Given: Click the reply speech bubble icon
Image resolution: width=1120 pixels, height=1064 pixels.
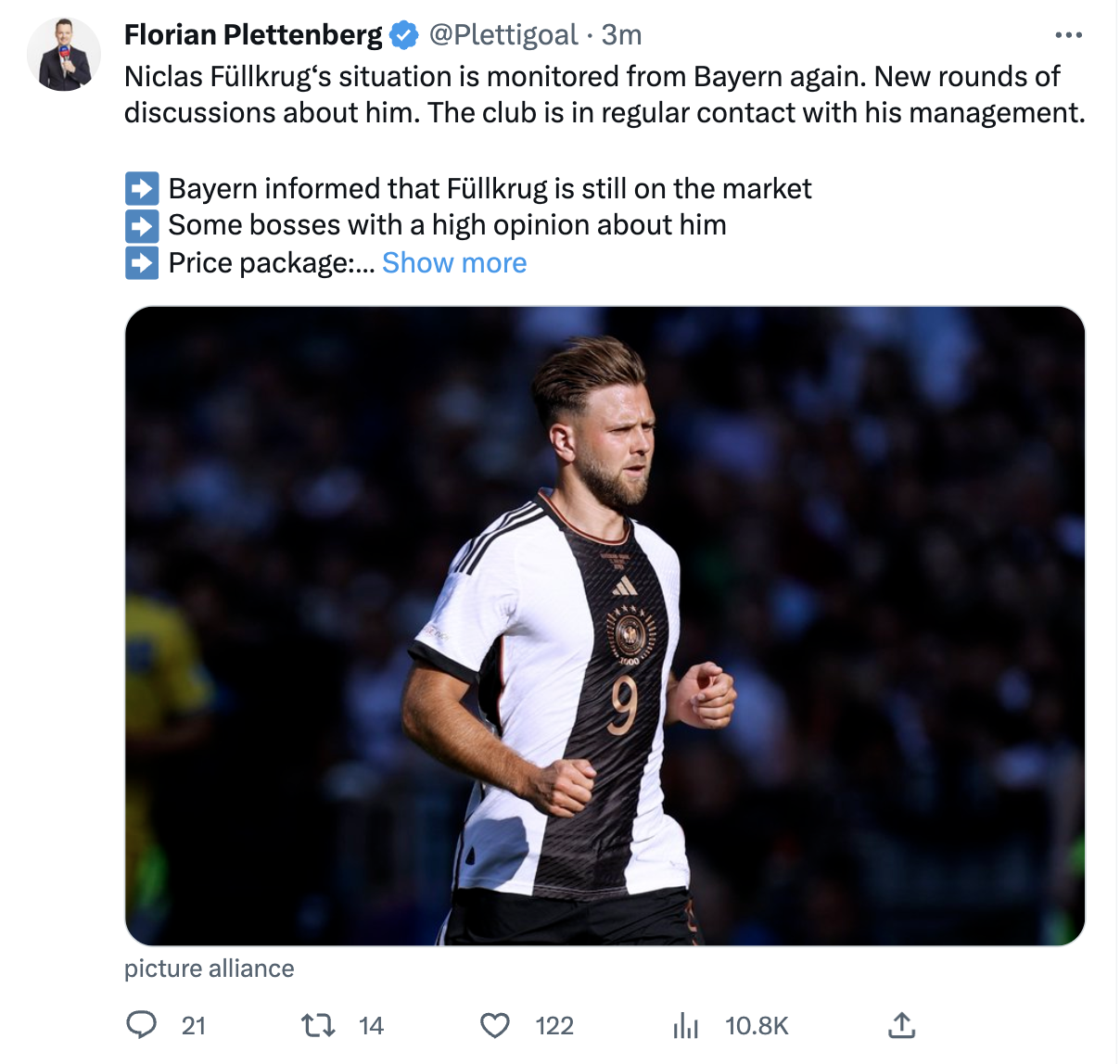Looking at the screenshot, I should [x=141, y=1024].
